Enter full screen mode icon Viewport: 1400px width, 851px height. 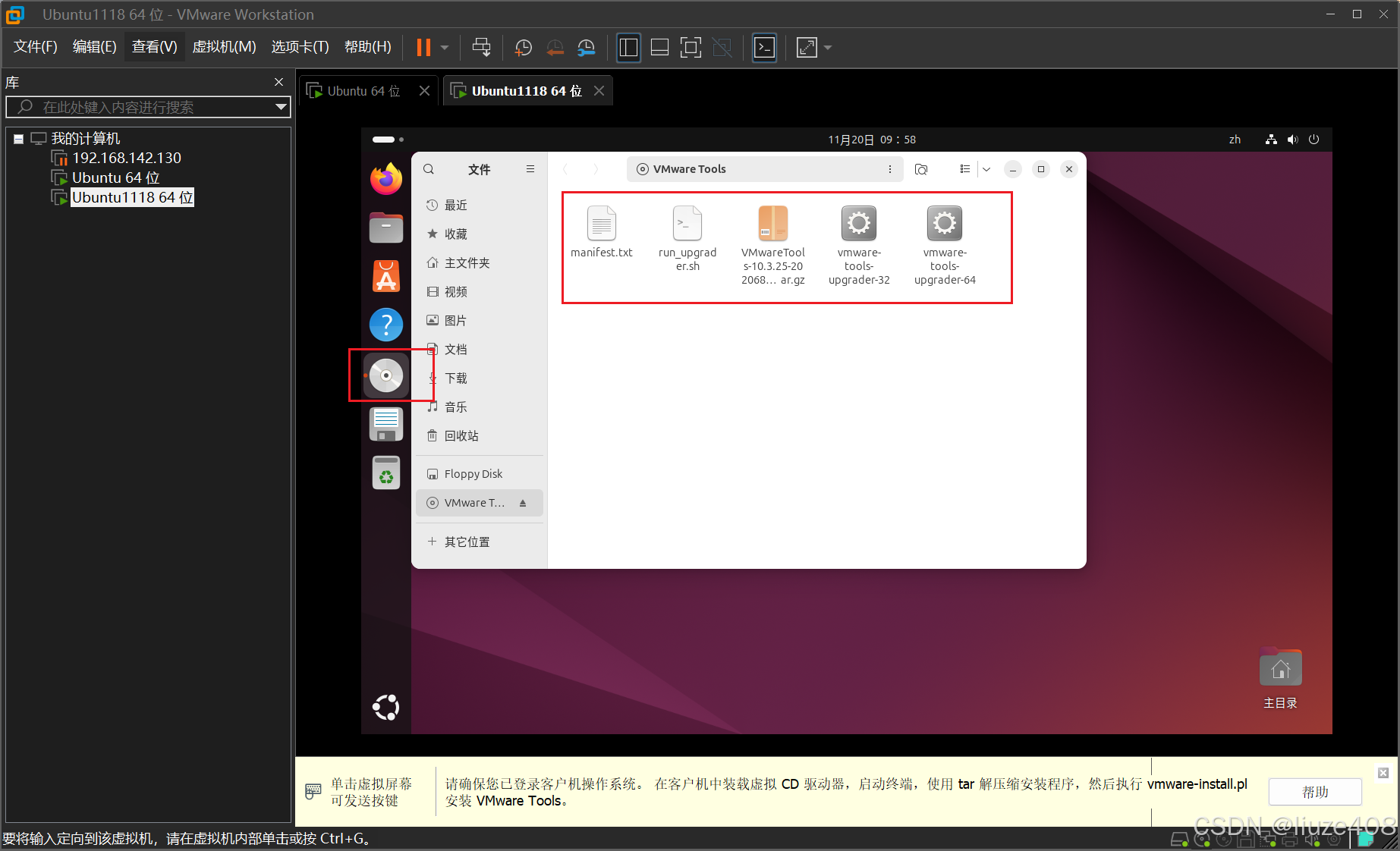(x=691, y=48)
